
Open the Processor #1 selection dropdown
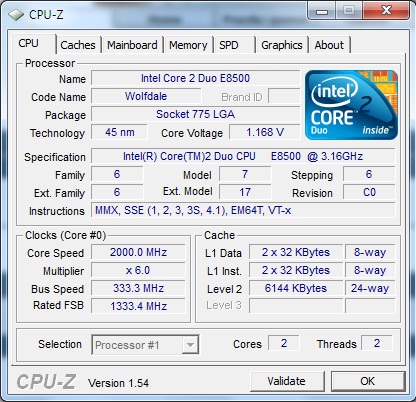(145, 345)
